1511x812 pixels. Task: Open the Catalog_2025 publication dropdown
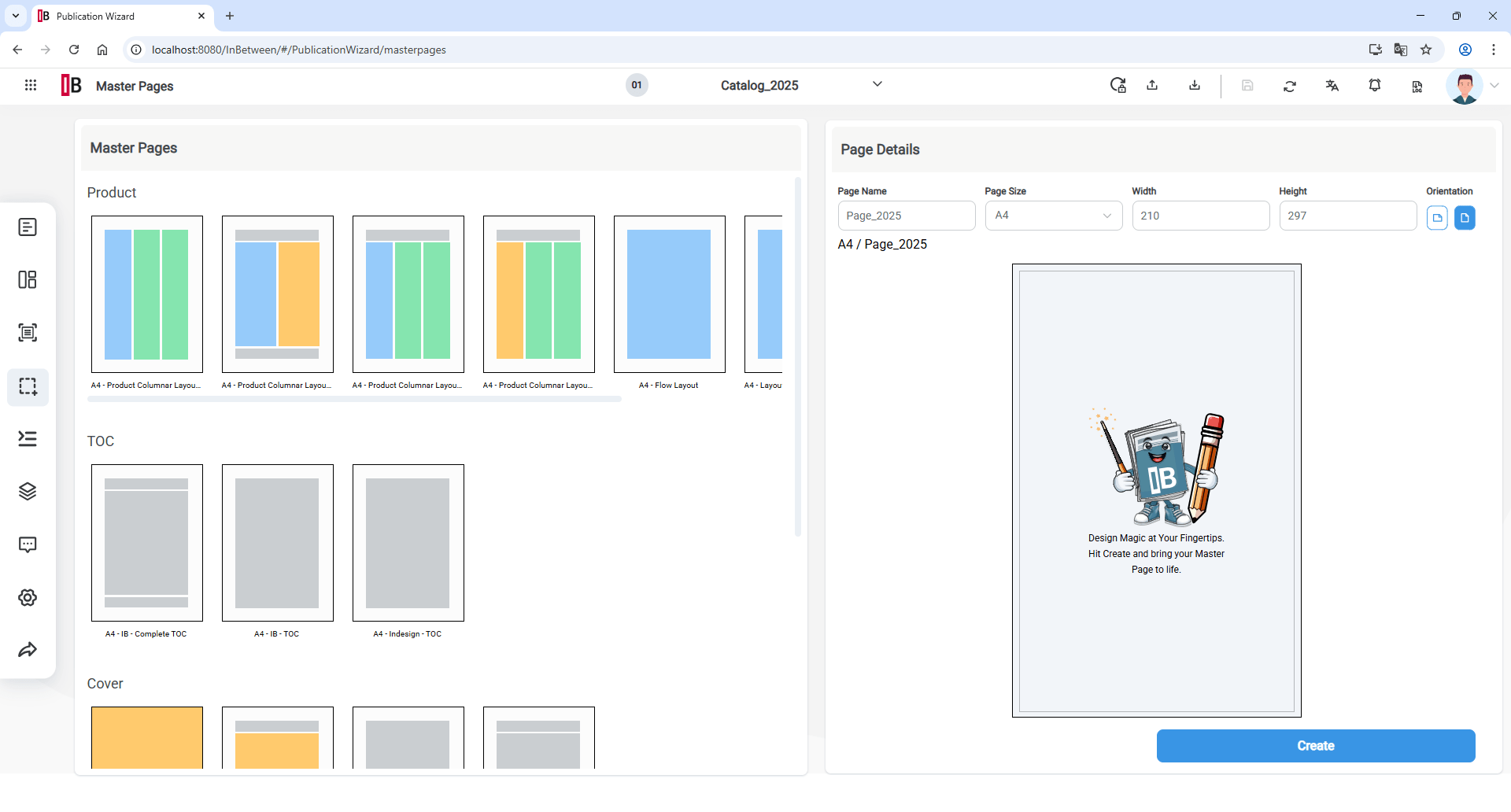coord(877,84)
